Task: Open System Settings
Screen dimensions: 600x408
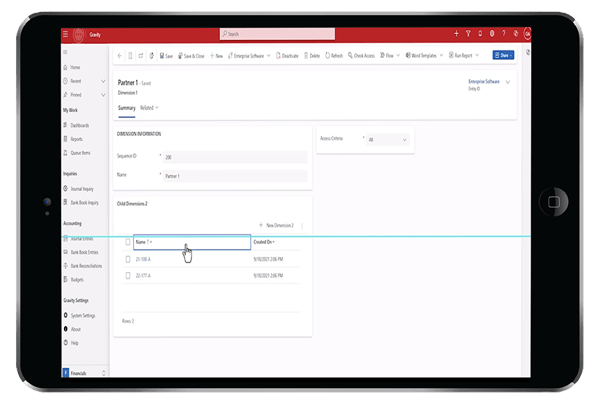Action: coord(79,316)
